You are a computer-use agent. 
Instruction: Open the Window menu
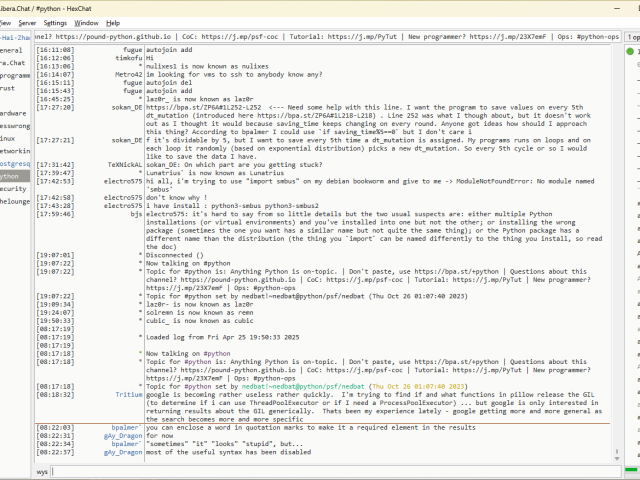pyautogui.click(x=87, y=22)
